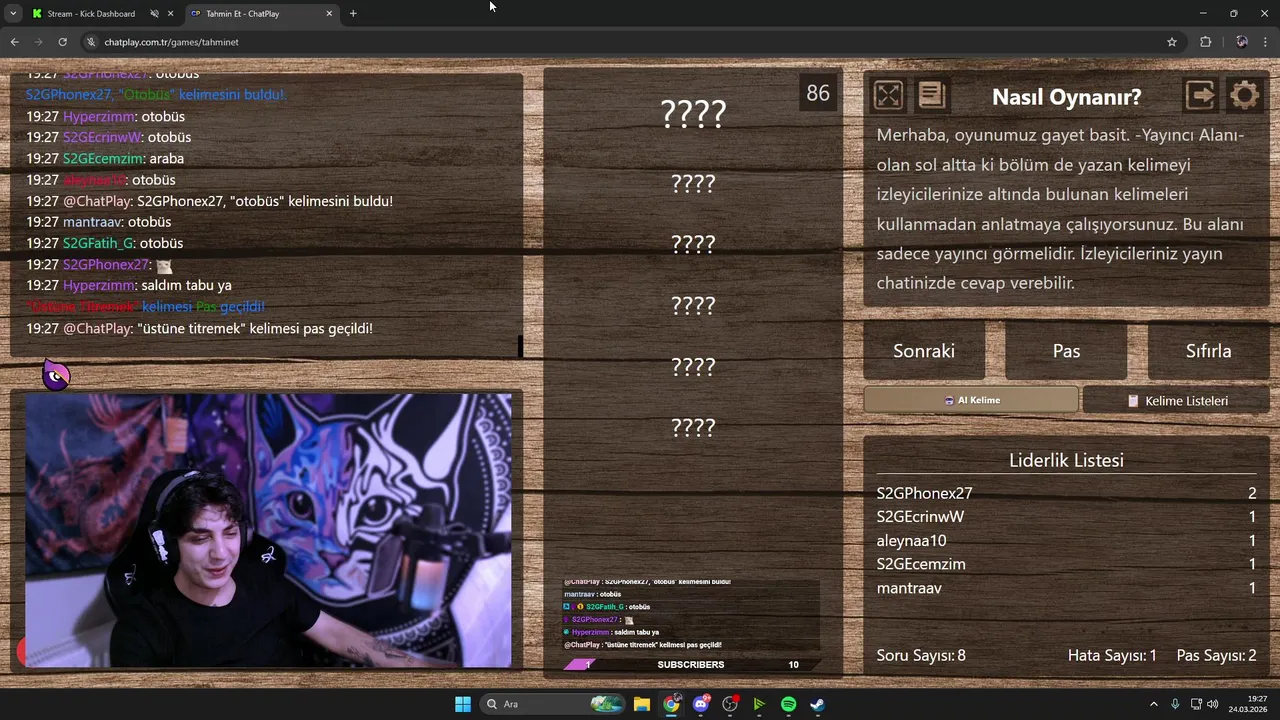This screenshot has width=1280, height=720.
Task: Click the microphone permission icon in address bar
Action: [91, 42]
